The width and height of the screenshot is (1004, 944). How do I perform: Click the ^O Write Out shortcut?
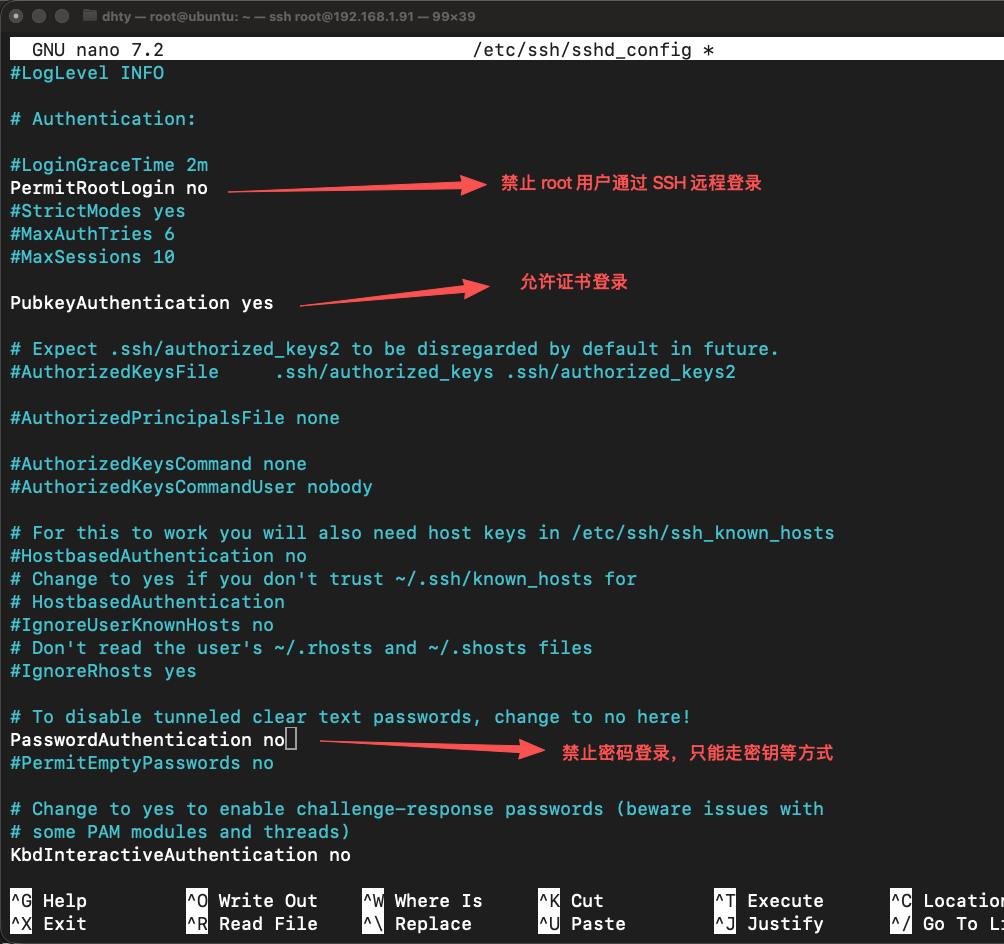pyautogui.click(x=251, y=901)
